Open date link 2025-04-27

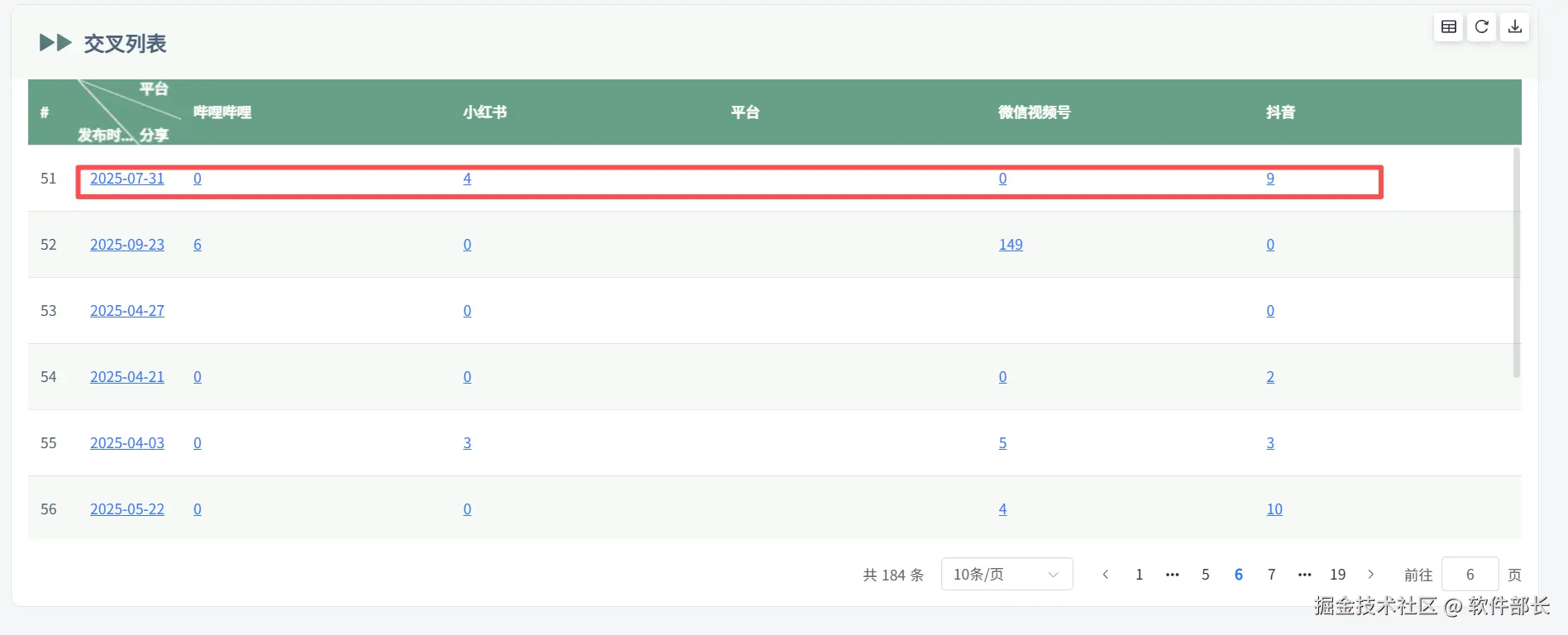click(x=127, y=311)
